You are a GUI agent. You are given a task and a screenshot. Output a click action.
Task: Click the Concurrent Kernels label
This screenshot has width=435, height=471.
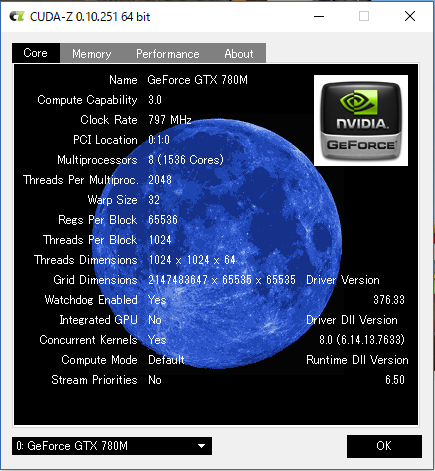[88, 340]
